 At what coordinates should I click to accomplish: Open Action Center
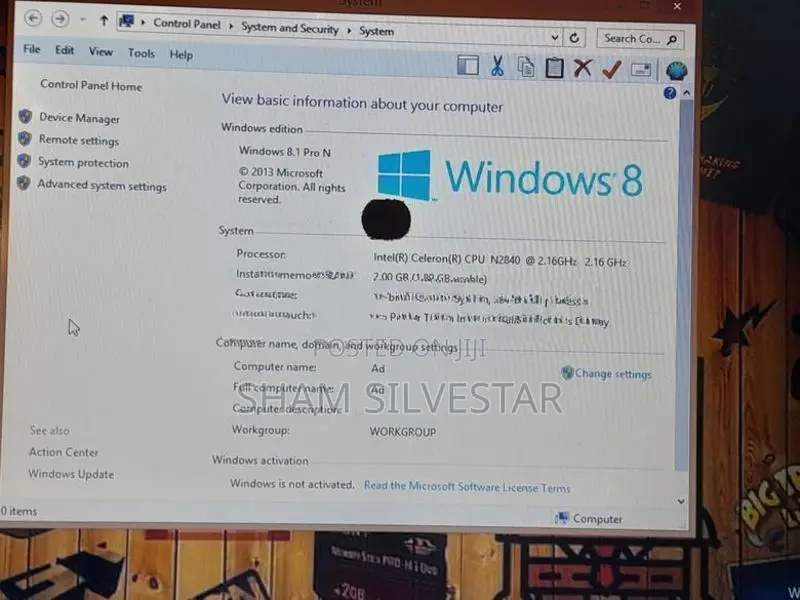(63, 452)
